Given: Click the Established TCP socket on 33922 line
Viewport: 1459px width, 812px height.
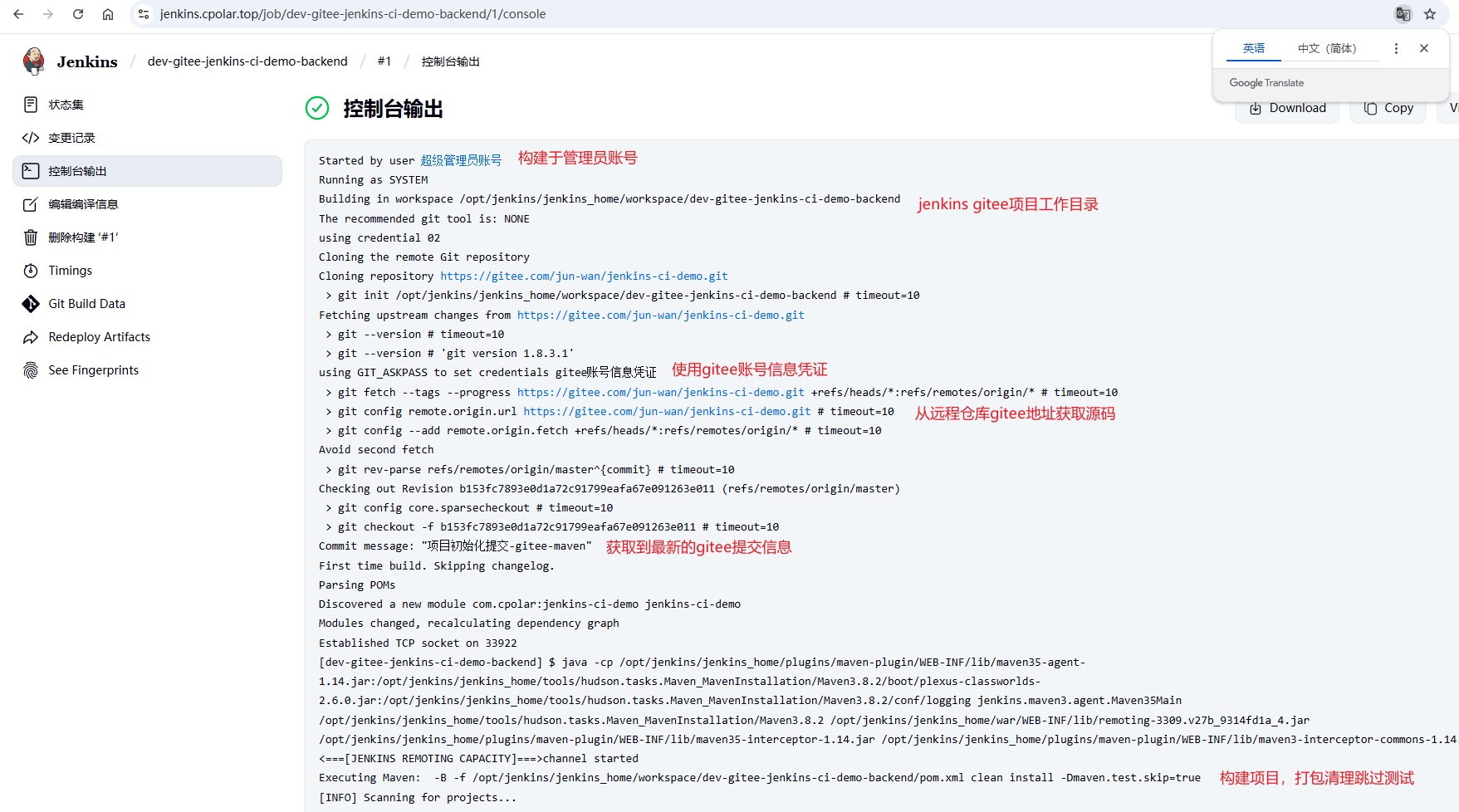Looking at the screenshot, I should pyautogui.click(x=418, y=643).
